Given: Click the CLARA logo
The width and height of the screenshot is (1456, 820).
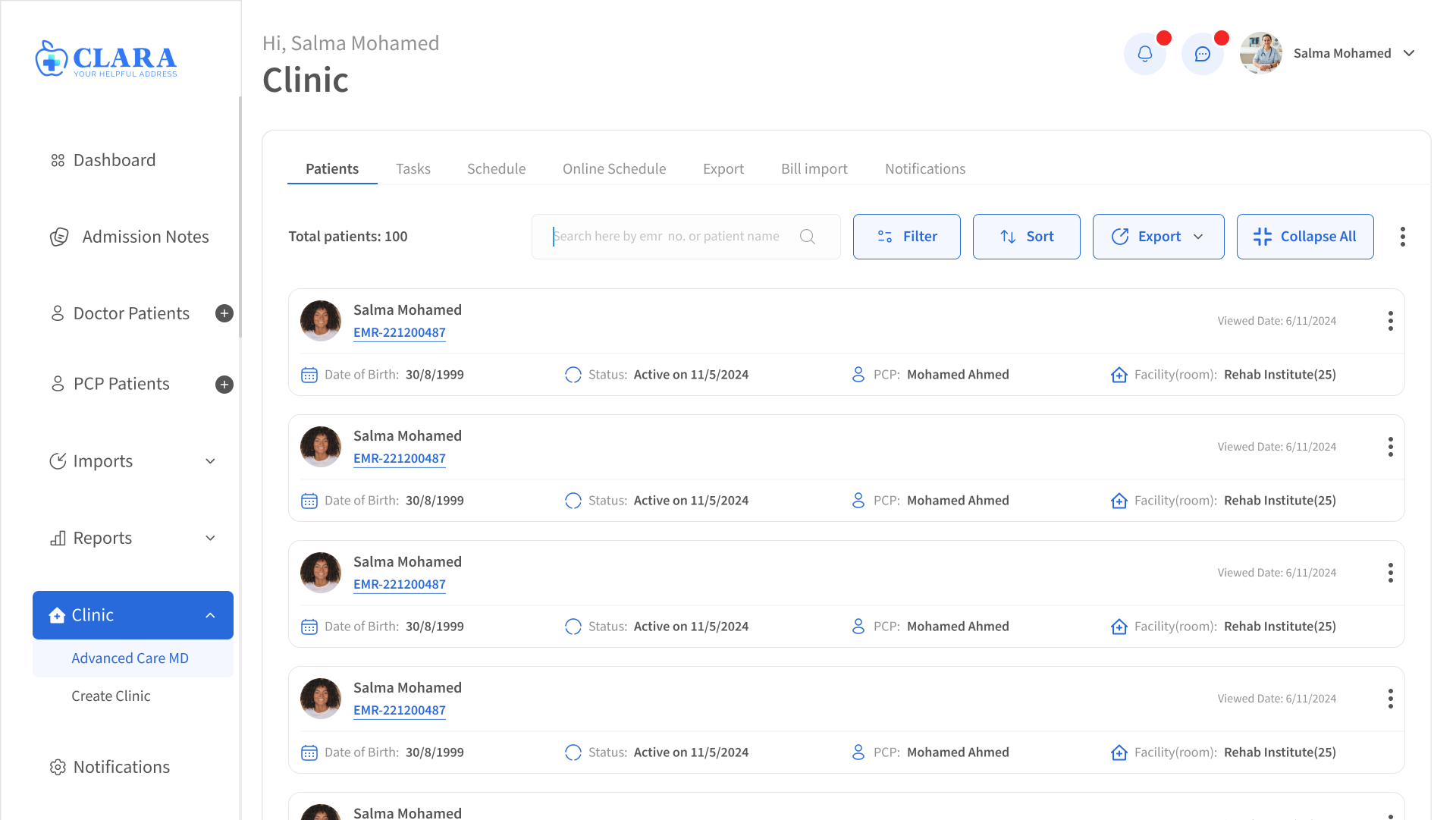Looking at the screenshot, I should click(x=106, y=58).
